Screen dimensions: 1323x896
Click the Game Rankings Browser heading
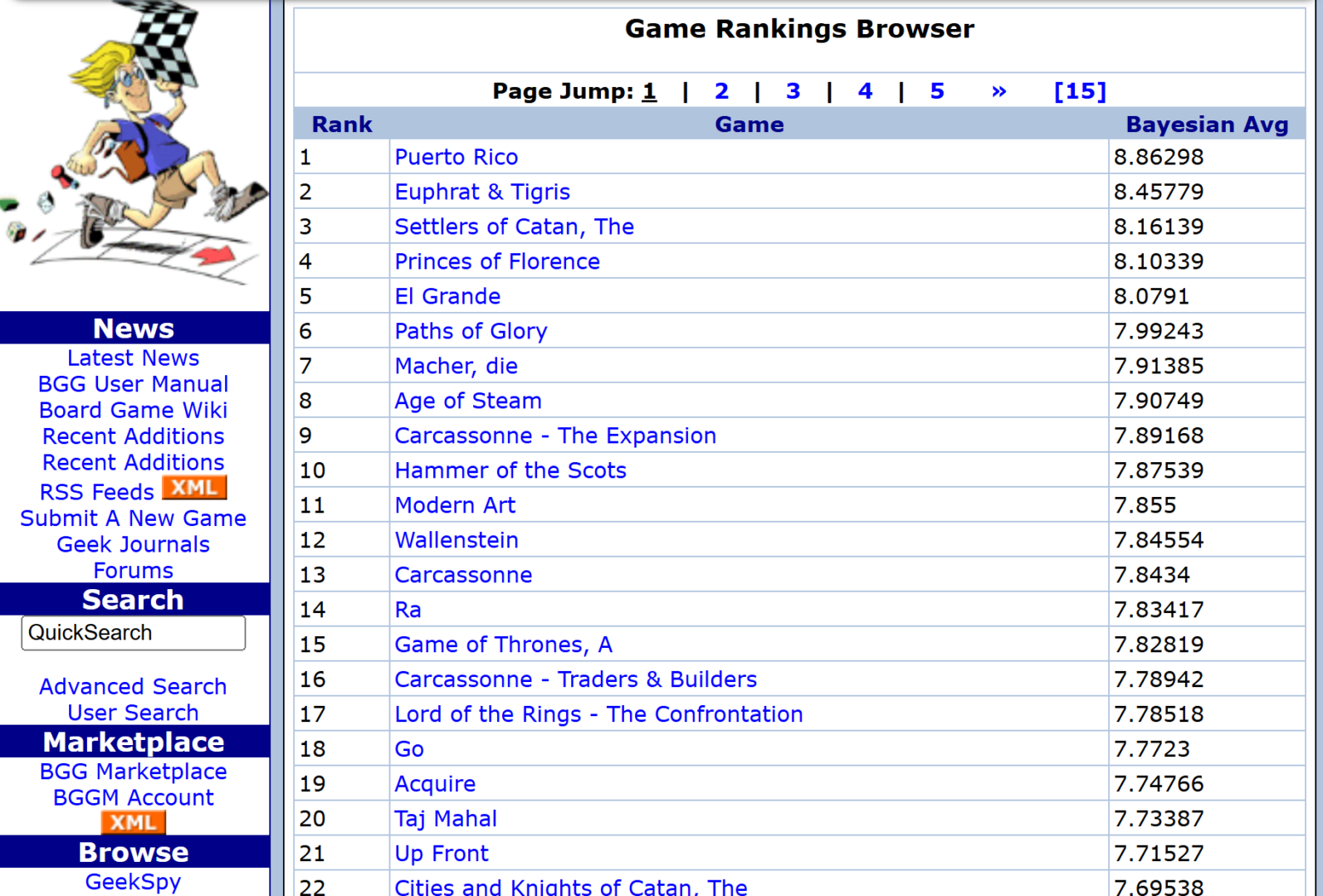799,29
